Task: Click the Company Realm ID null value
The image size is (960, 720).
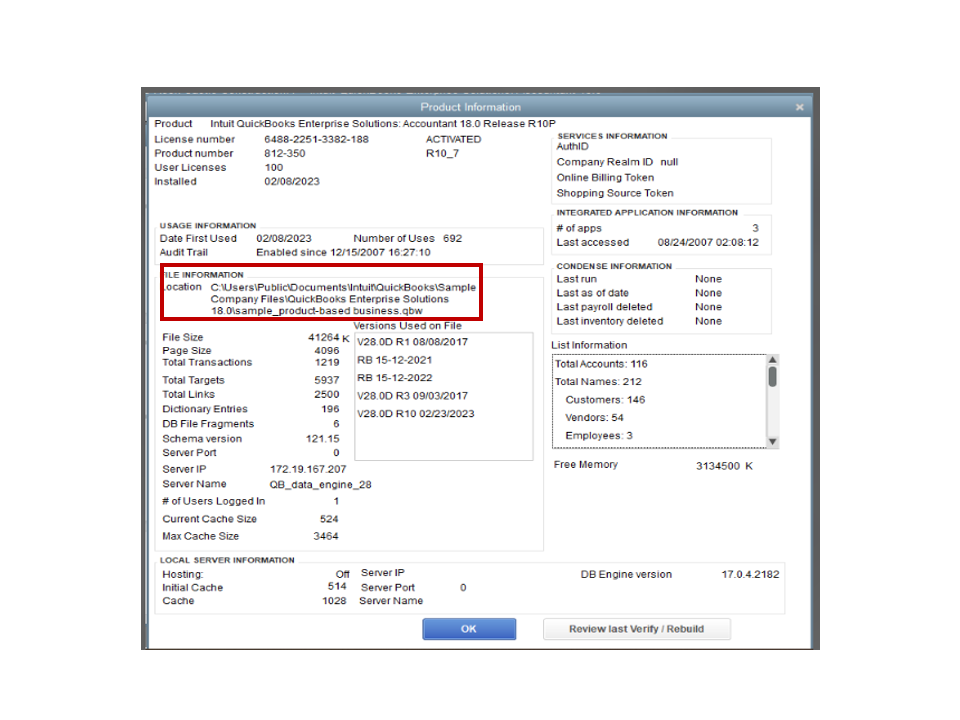Action: coord(669,162)
